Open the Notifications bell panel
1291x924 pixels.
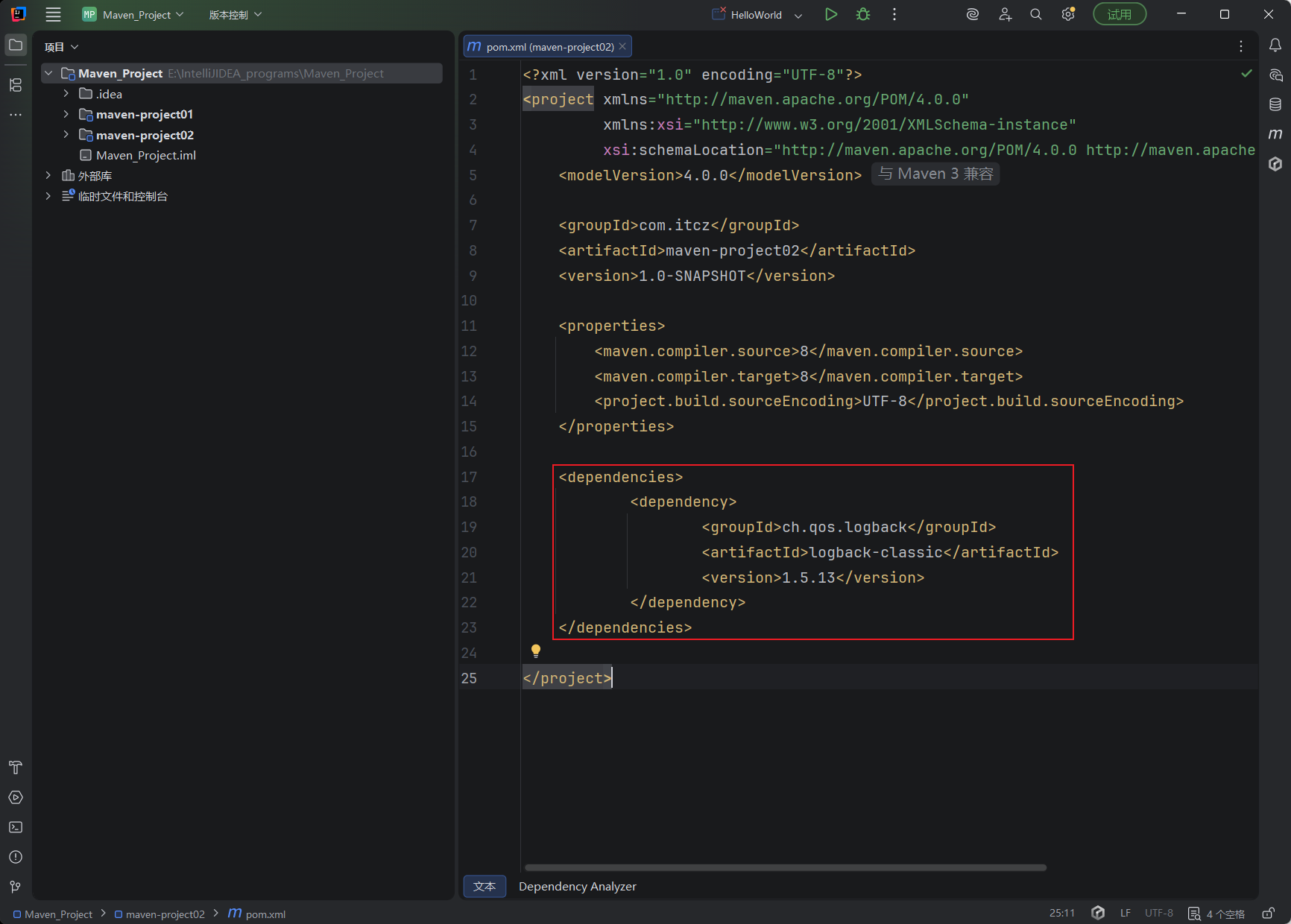[x=1275, y=45]
